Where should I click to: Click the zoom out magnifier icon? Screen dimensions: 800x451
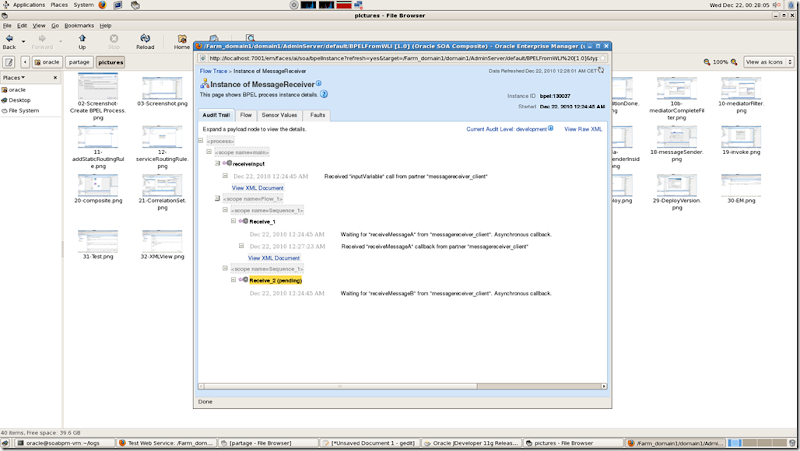click(707, 62)
